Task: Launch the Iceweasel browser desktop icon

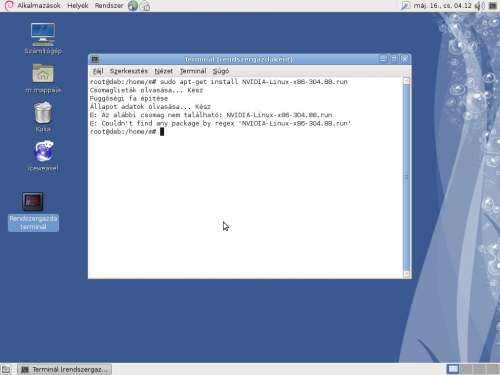Action: point(43,156)
